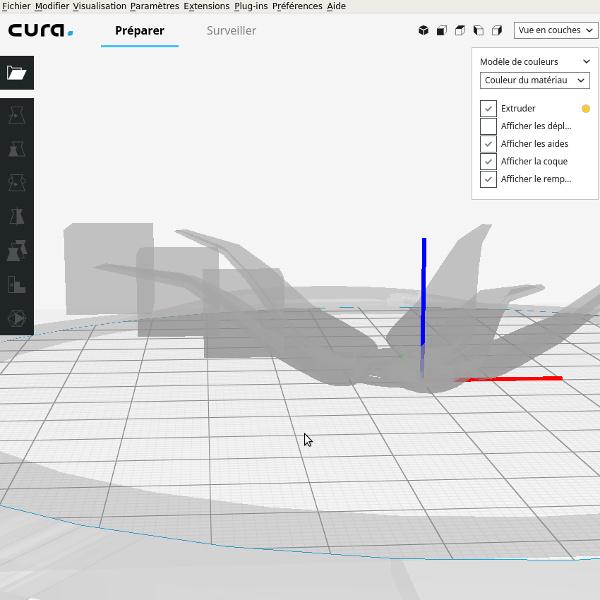Switch to left side view cube icon
Viewport: 600px width, 600px height.
pos(478,30)
